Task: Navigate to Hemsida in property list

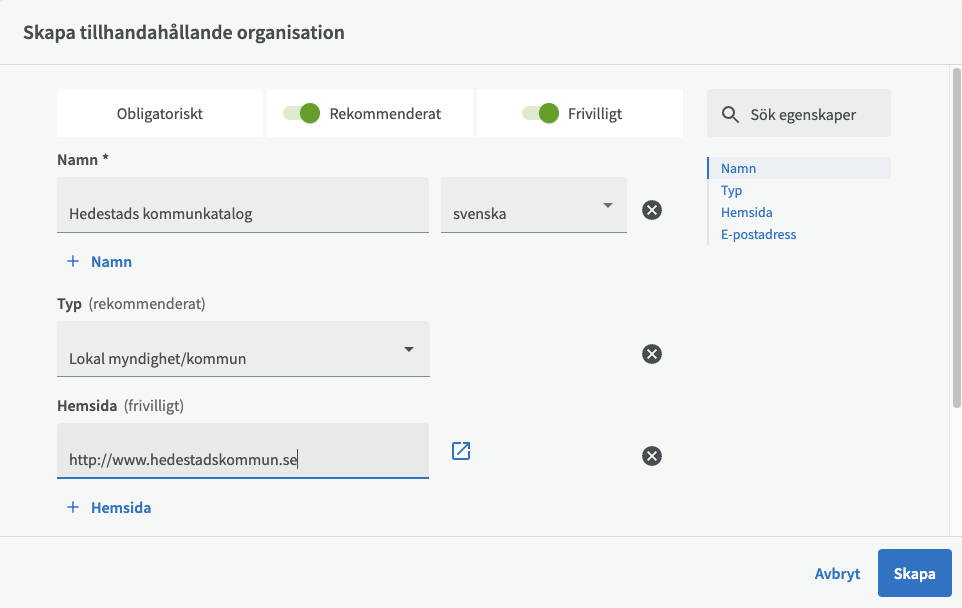Action: [x=746, y=212]
